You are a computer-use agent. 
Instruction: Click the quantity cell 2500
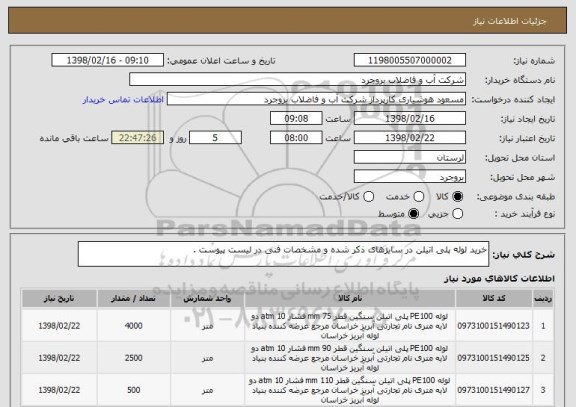[133, 358]
